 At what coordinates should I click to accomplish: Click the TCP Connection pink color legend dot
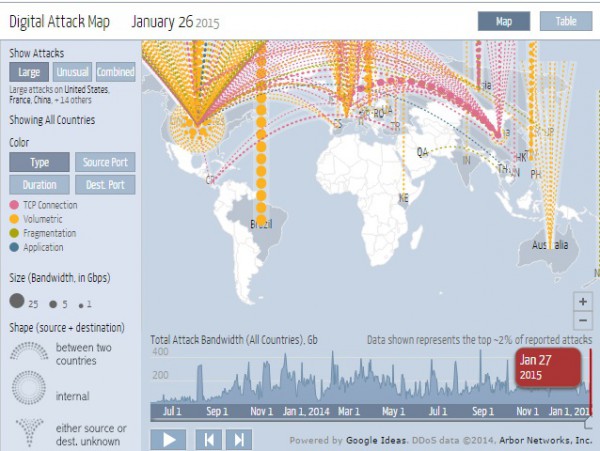point(14,204)
